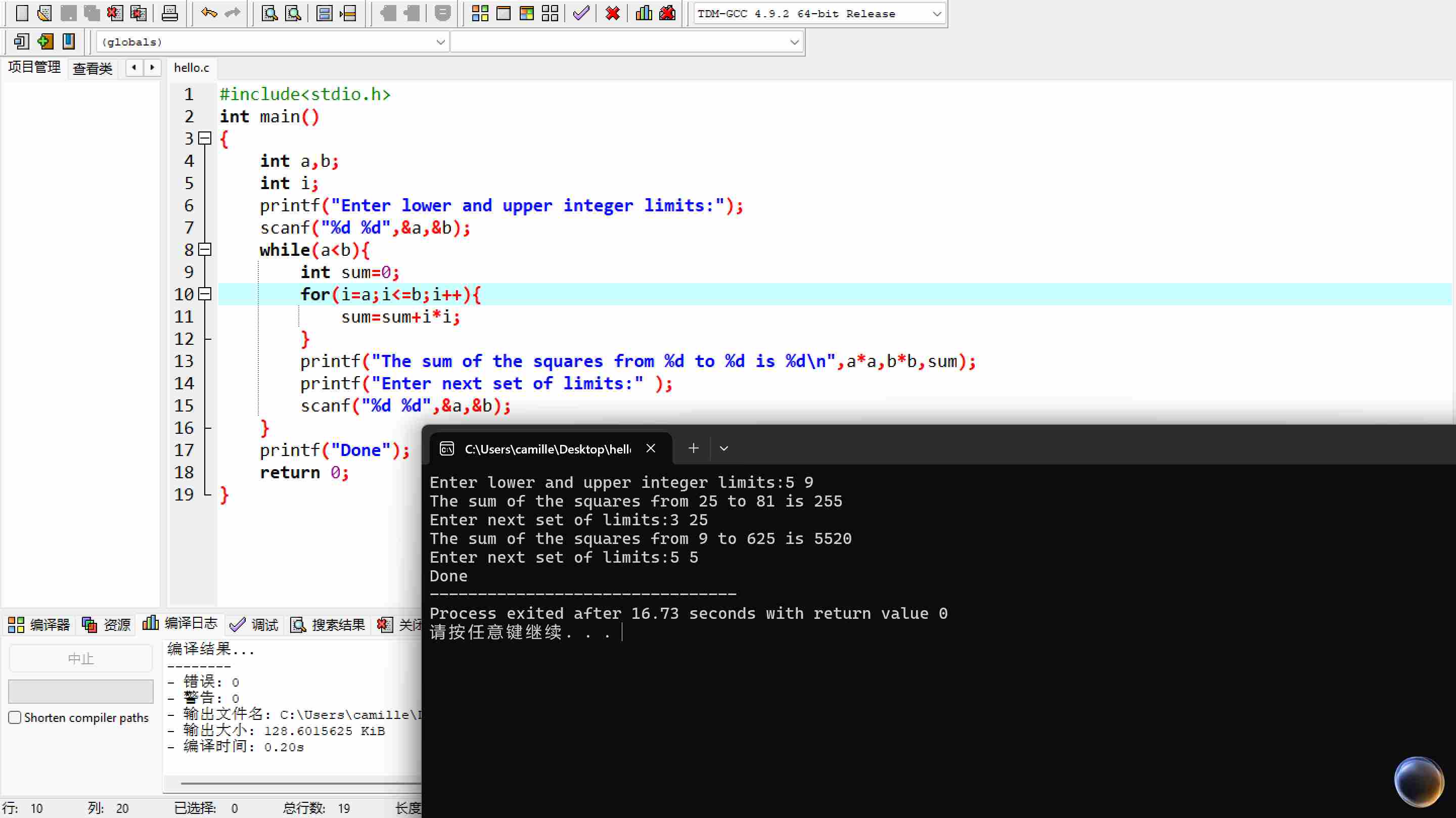
Task: Collapse the code fold at line 8
Action: 205,249
